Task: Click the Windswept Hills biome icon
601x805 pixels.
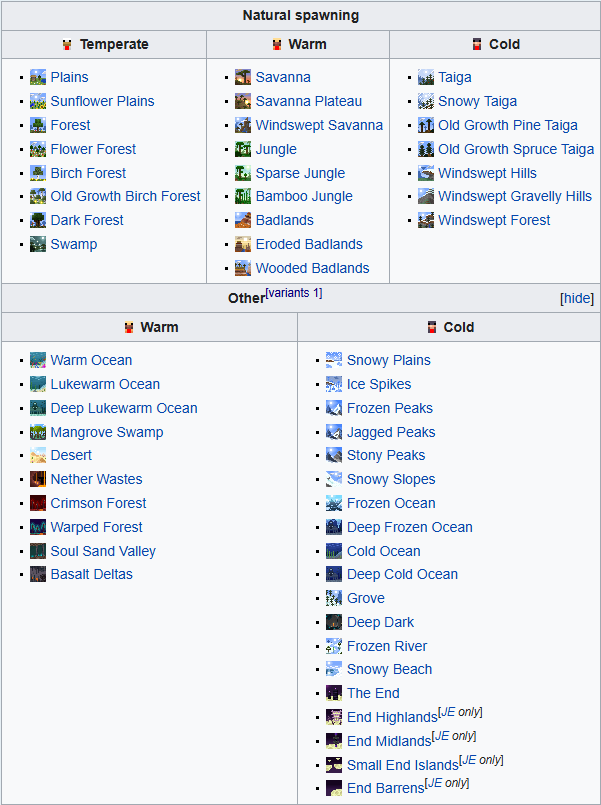Action: coord(426,173)
